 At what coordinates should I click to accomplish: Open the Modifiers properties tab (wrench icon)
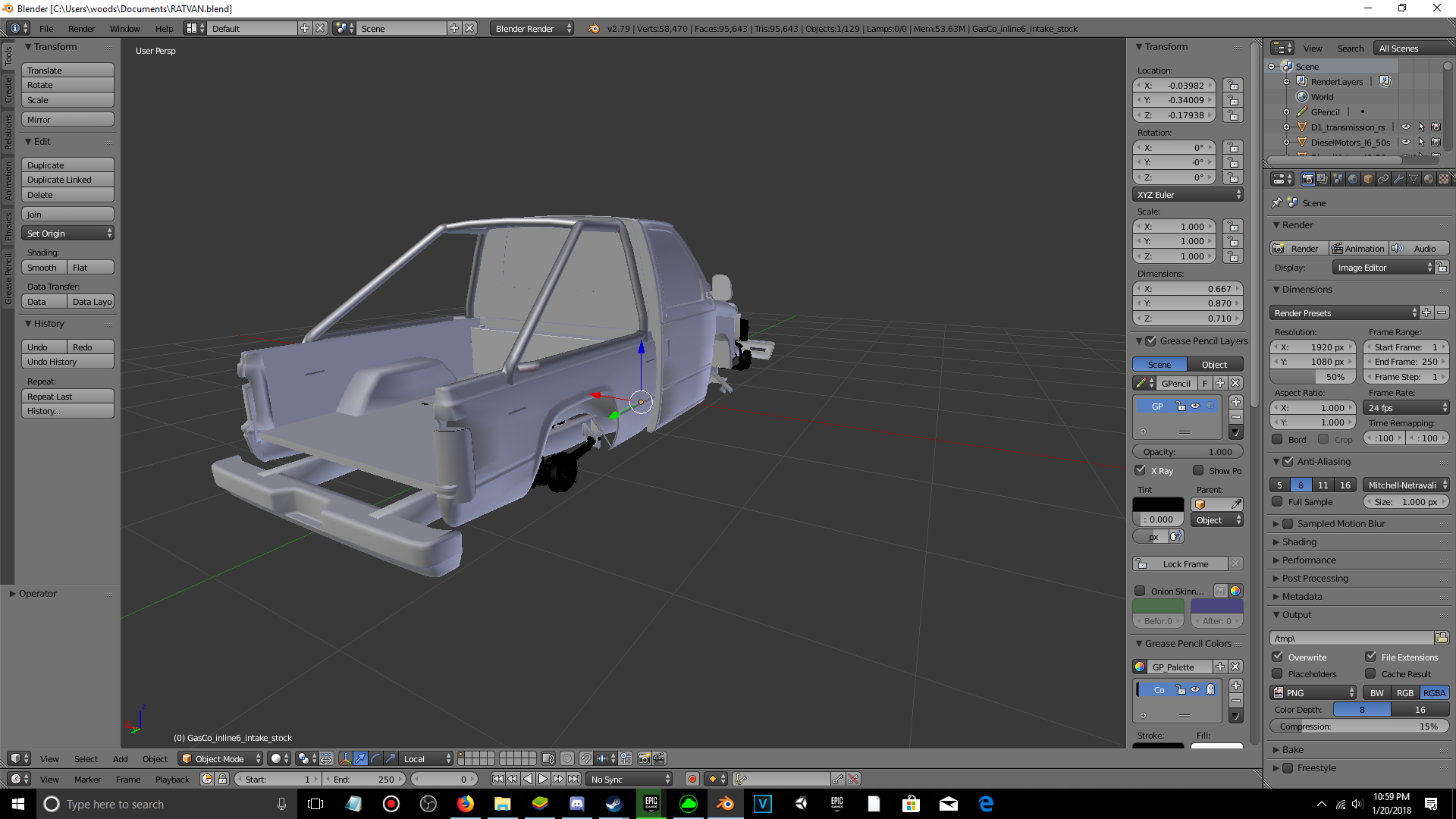[x=1398, y=179]
